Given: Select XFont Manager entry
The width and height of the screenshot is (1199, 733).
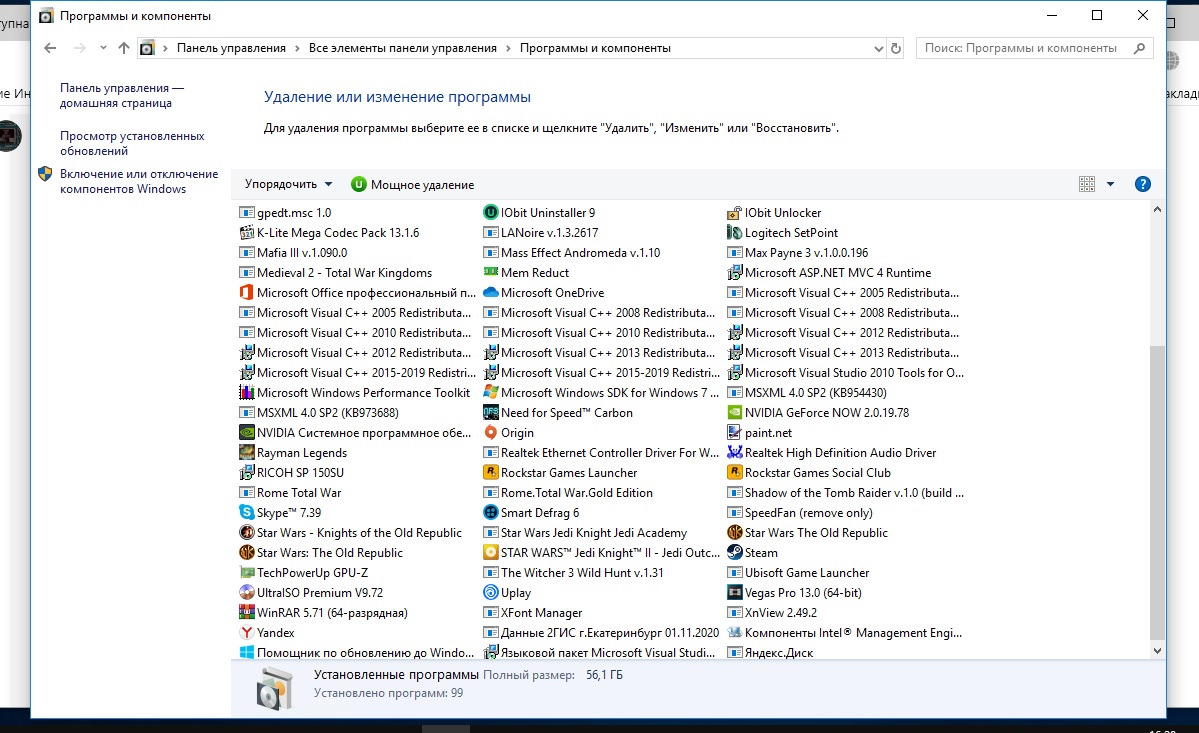Looking at the screenshot, I should pos(533,612).
